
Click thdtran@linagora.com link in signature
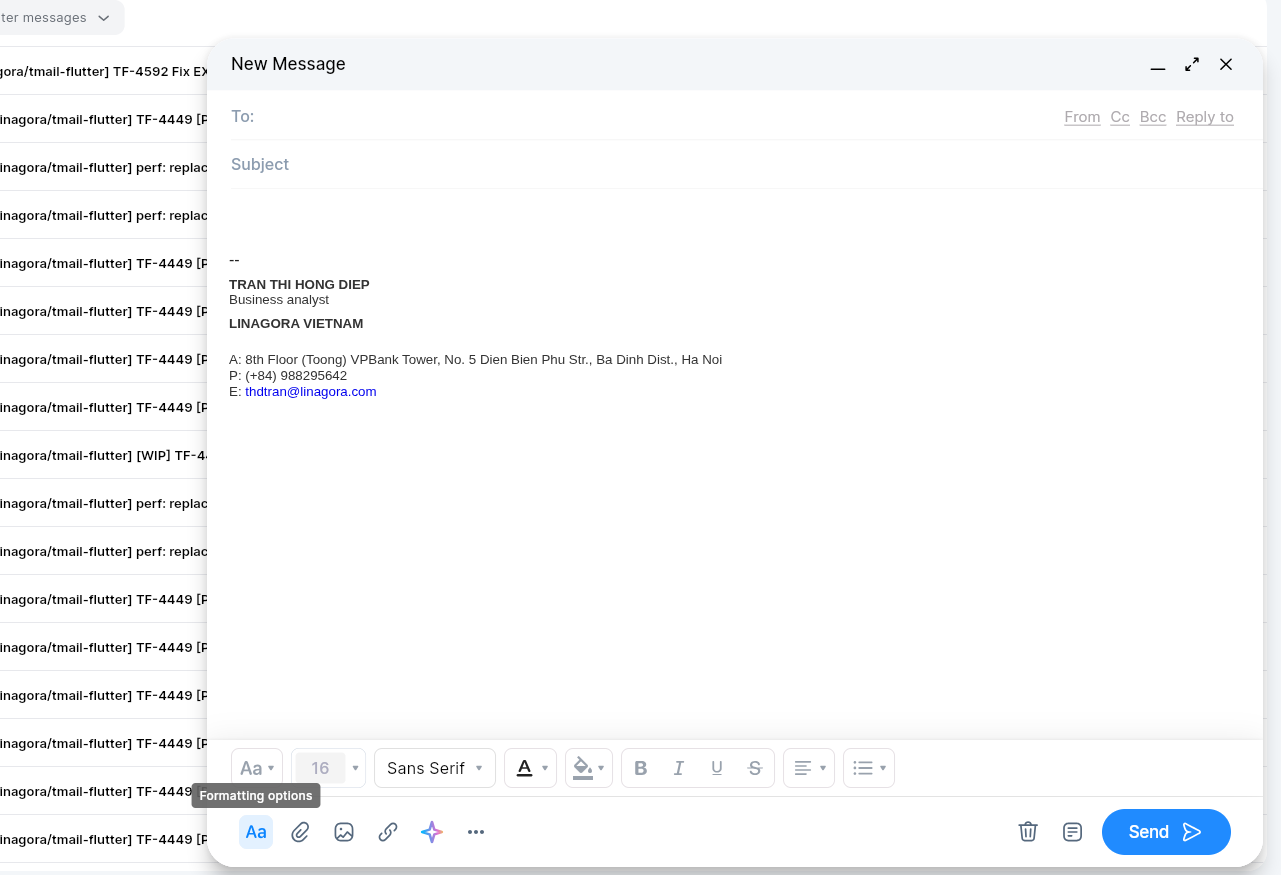click(311, 392)
